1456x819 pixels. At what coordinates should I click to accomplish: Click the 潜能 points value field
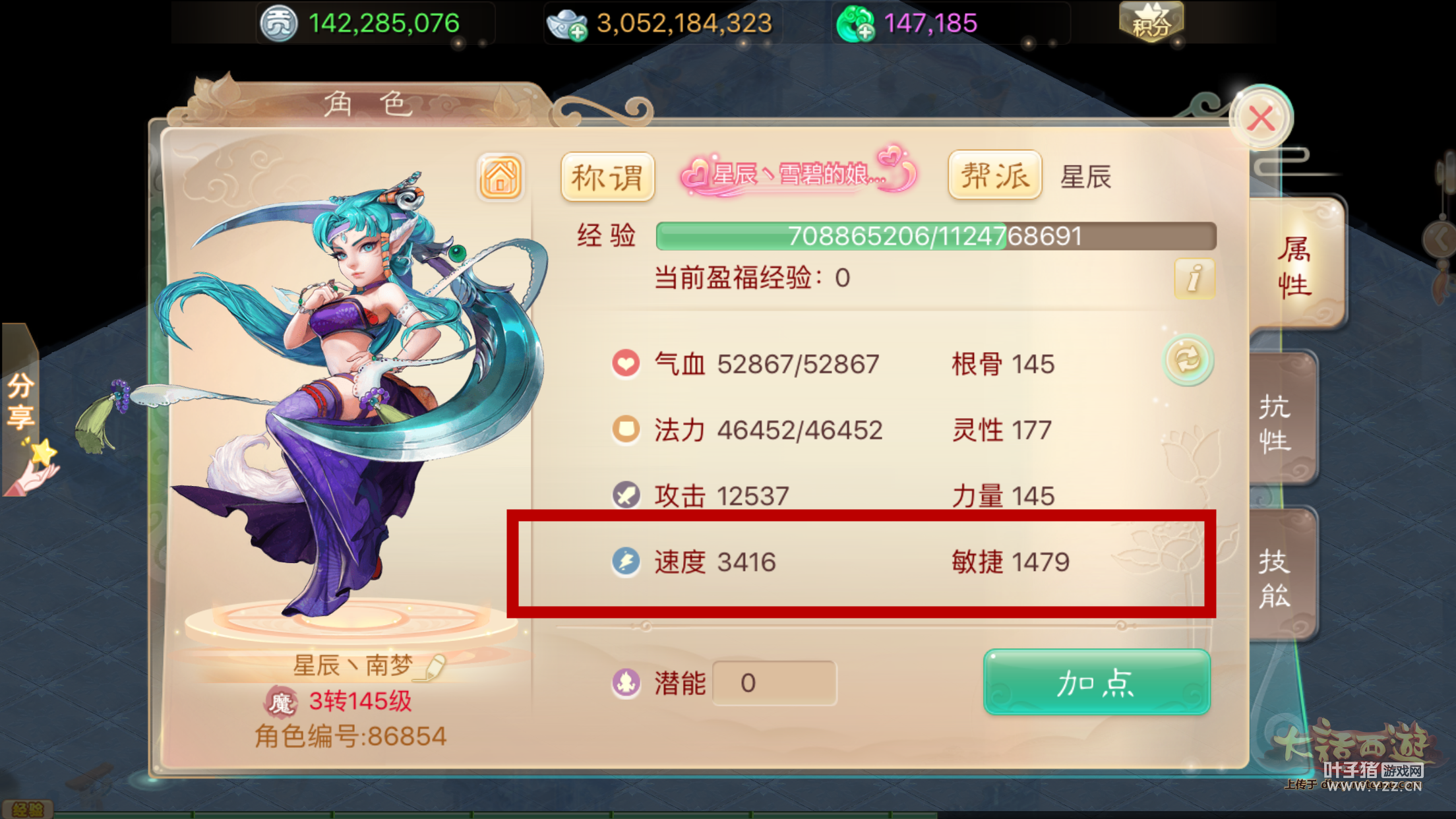[774, 683]
